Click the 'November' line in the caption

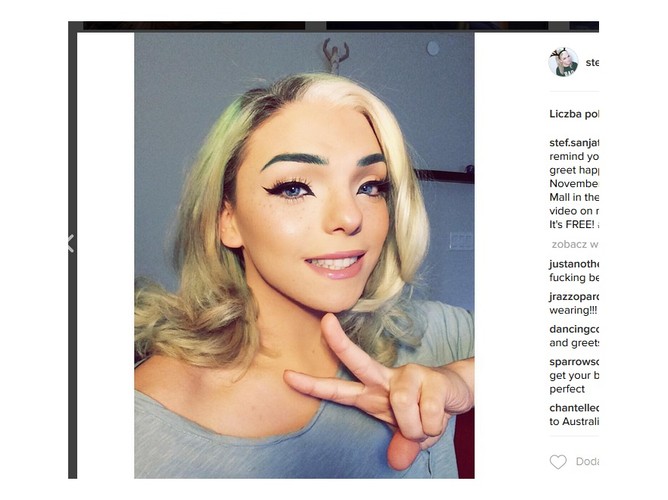tap(574, 184)
